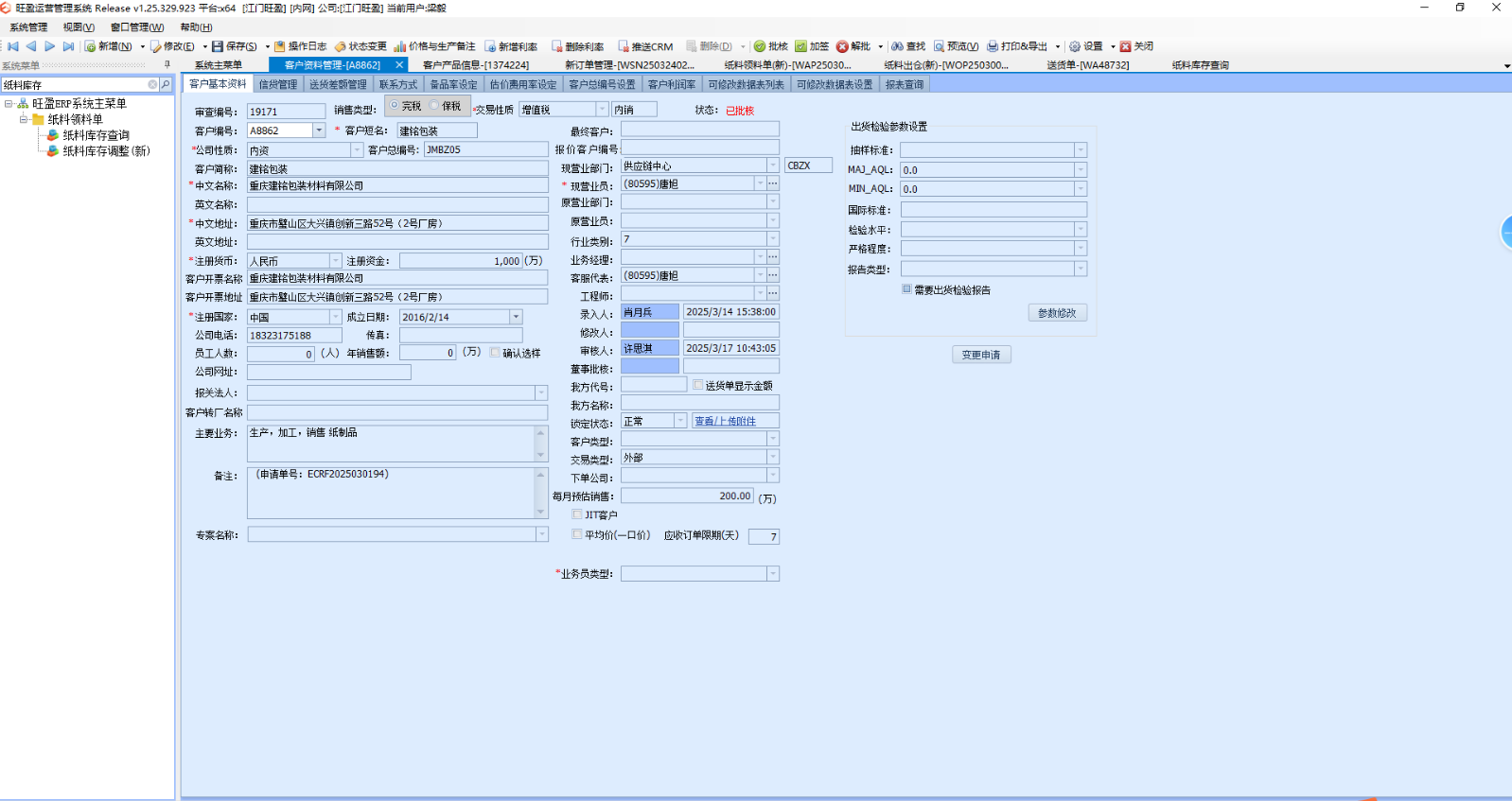Click the 删除(D) toolbar button
Screen dimensions: 1512x801
click(710, 46)
